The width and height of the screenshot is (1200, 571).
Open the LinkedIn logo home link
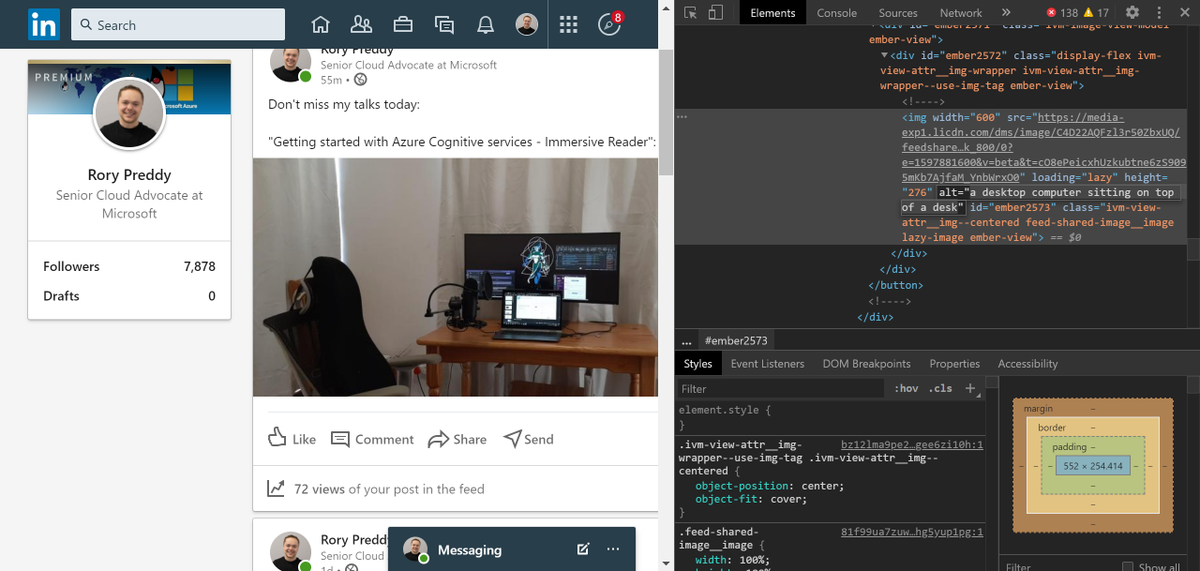point(44,25)
